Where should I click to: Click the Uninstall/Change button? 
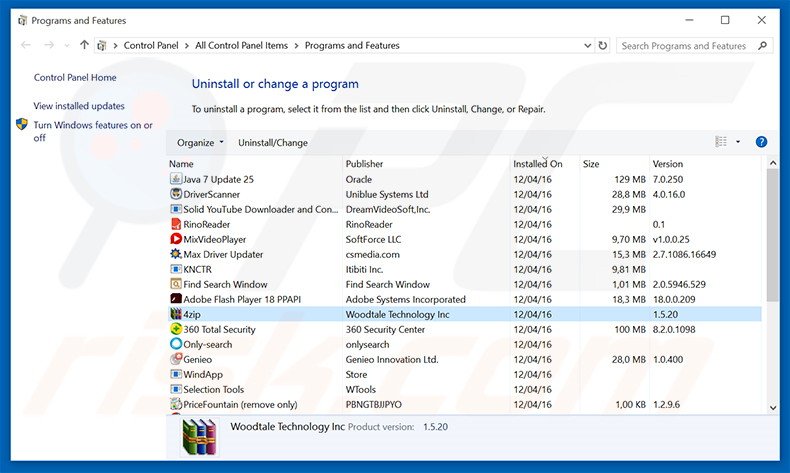point(273,143)
